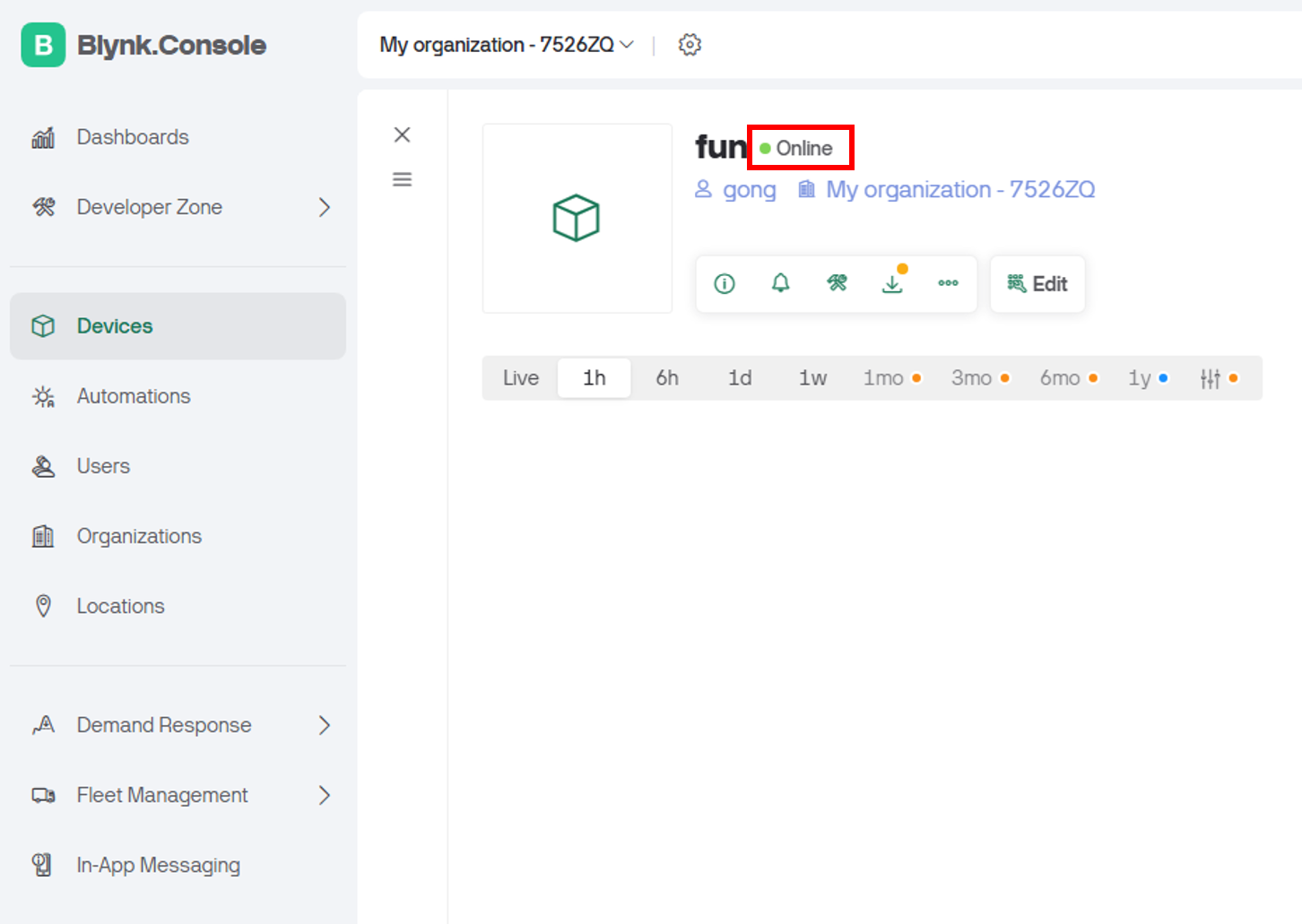Select 1w time range tab
Image resolution: width=1302 pixels, height=924 pixels.
click(812, 378)
